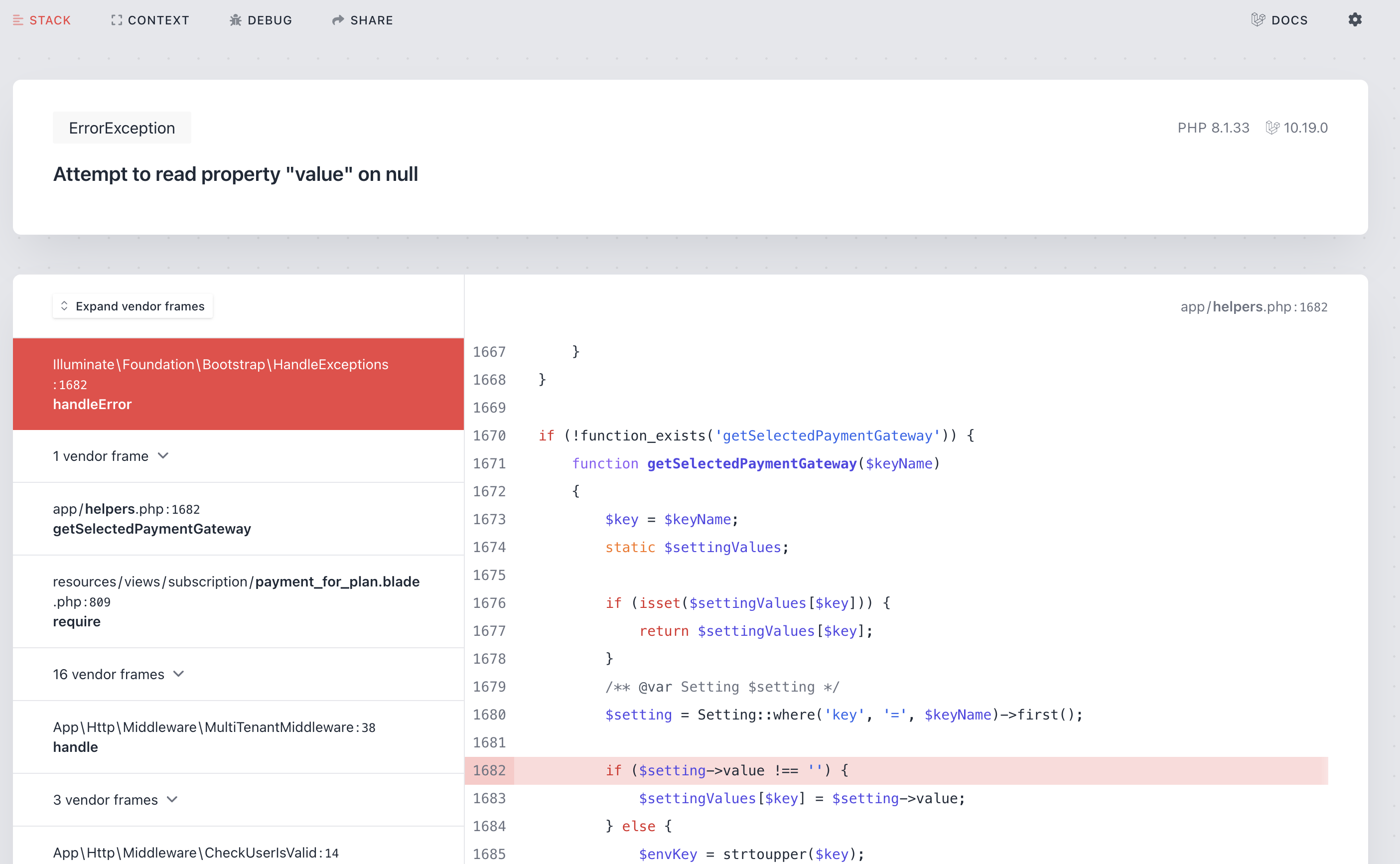Click chevron beside 16 vendor frames
This screenshot has height=864, width=1400.
pos(179,674)
